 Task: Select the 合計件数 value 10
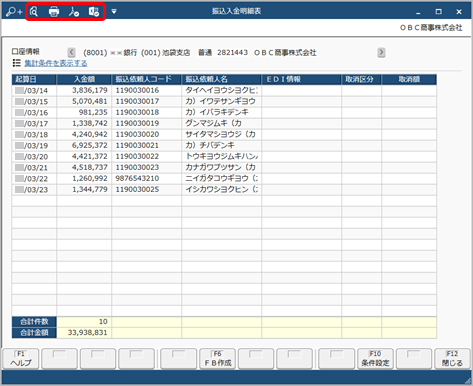point(84,322)
